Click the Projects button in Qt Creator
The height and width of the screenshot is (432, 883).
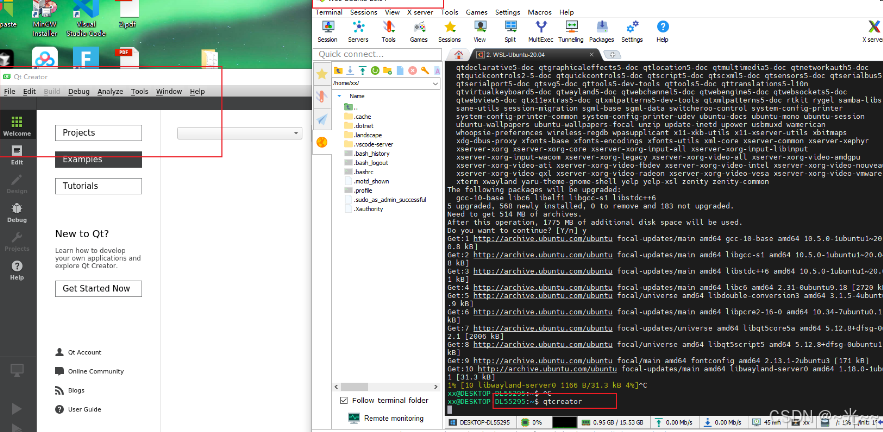point(99,133)
